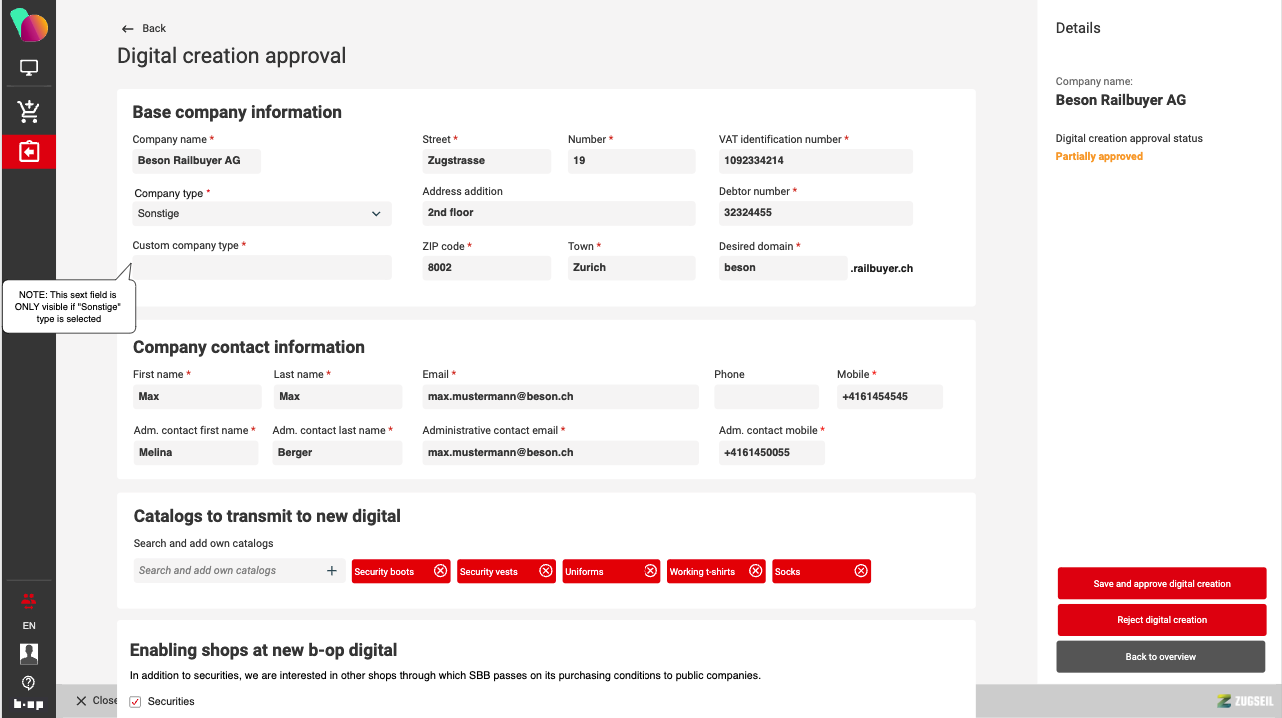Click the Custom company type field
The width and height of the screenshot is (1282, 718).
tap(262, 268)
